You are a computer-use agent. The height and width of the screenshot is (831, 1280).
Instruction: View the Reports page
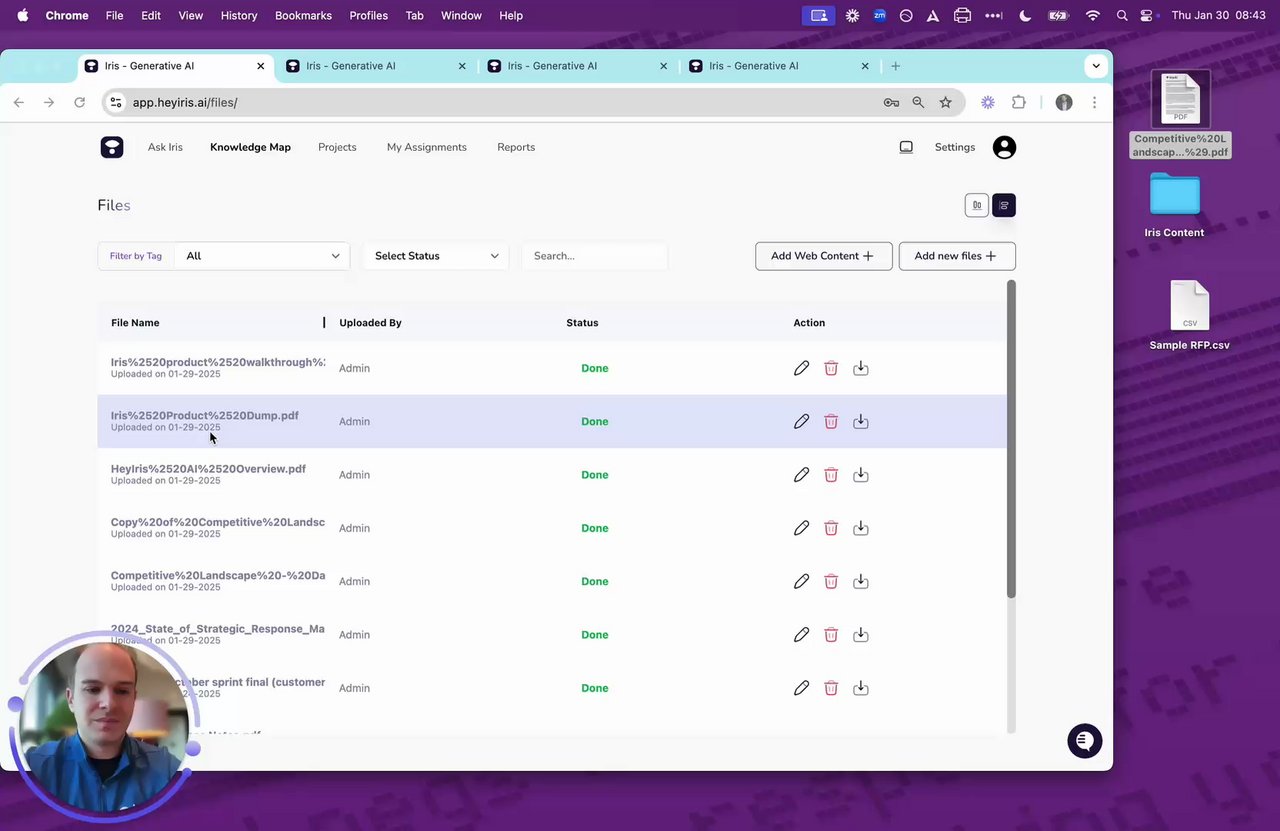click(x=516, y=147)
